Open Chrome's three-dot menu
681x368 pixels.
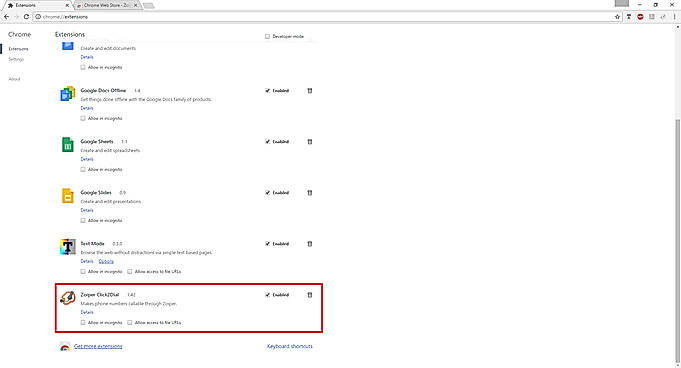[x=674, y=17]
